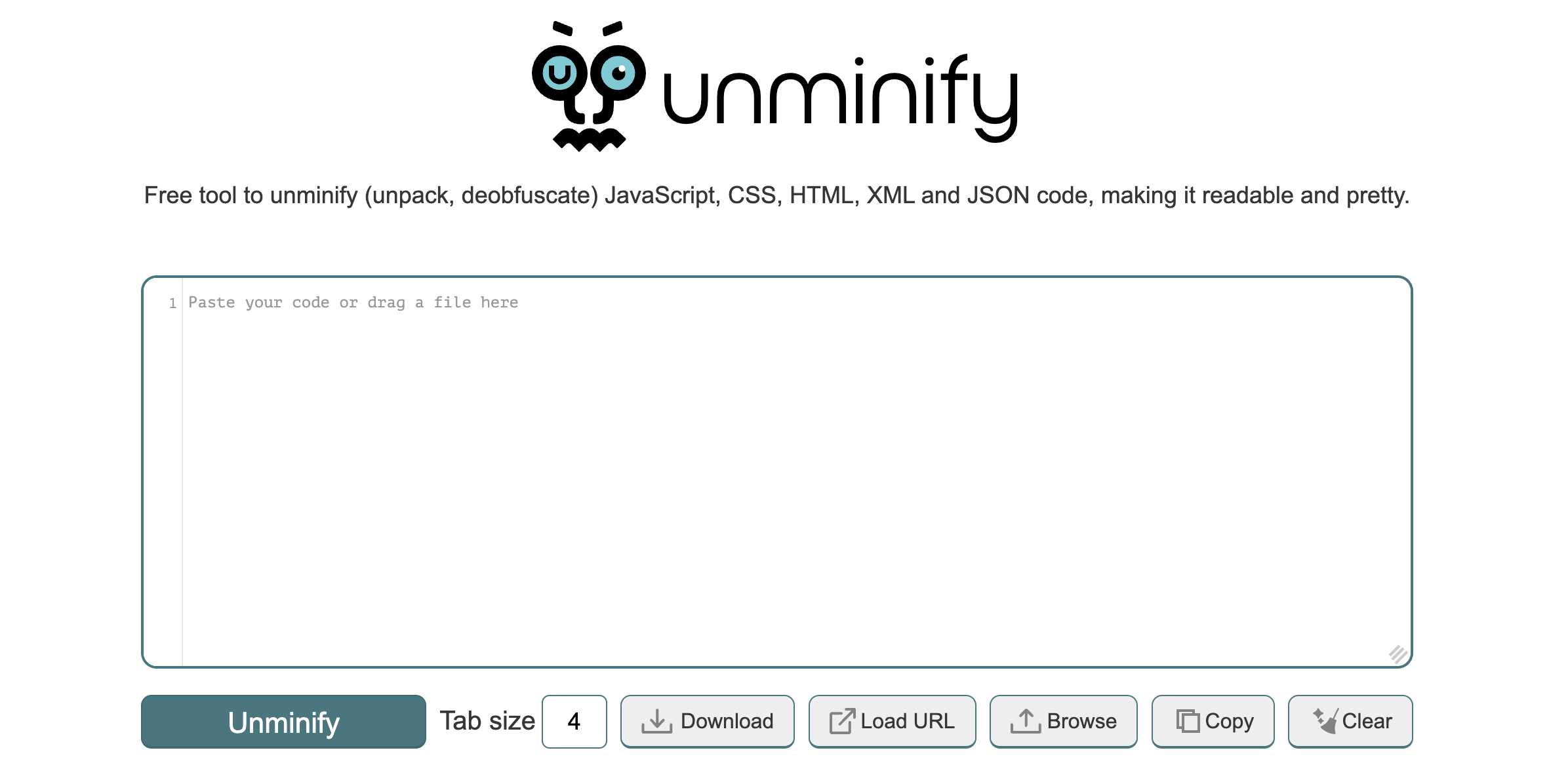1549x784 pixels.
Task: Click line number 1 in gutter
Action: tap(172, 303)
